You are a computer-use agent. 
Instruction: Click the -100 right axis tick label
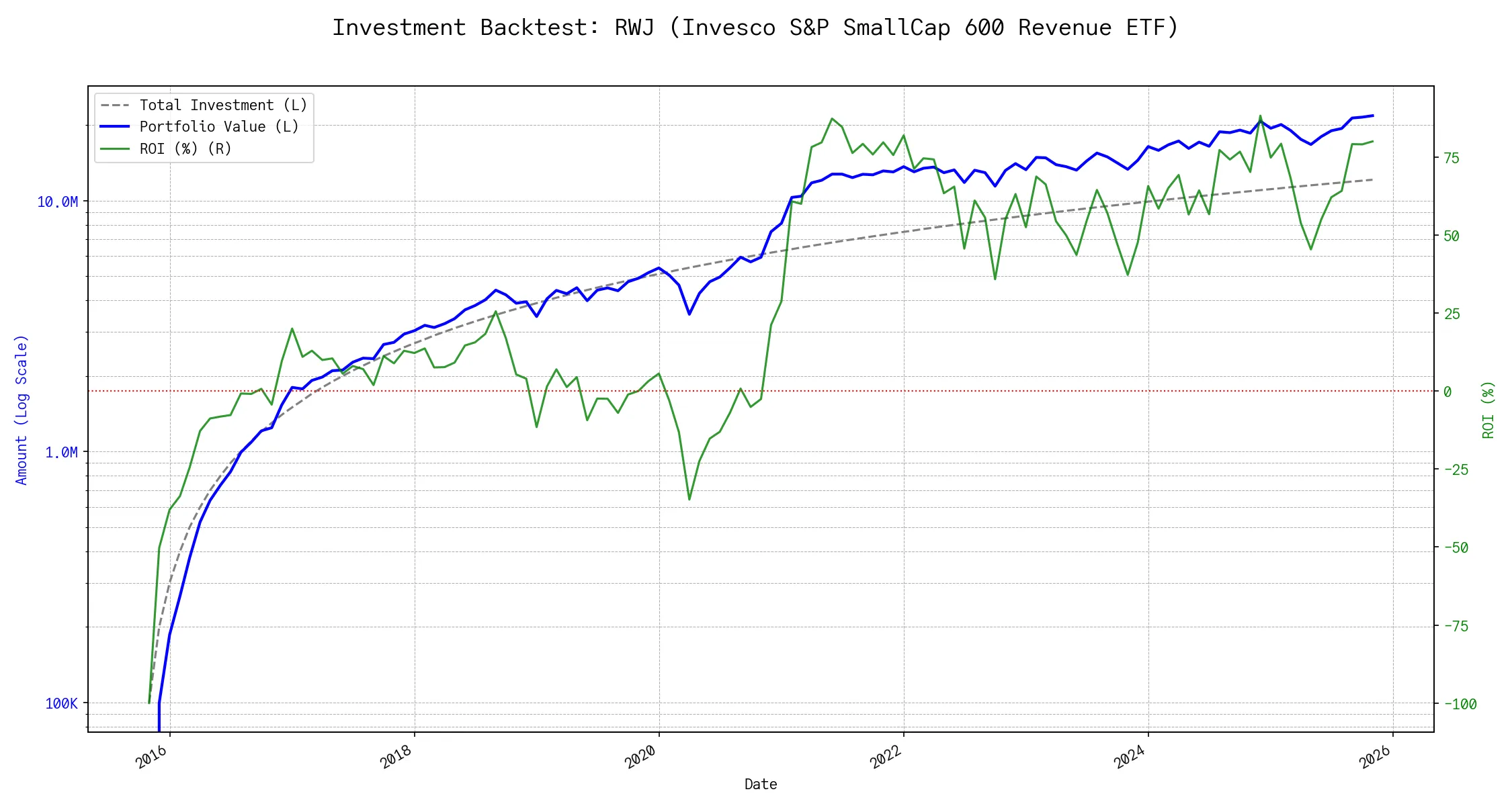coord(1460,705)
